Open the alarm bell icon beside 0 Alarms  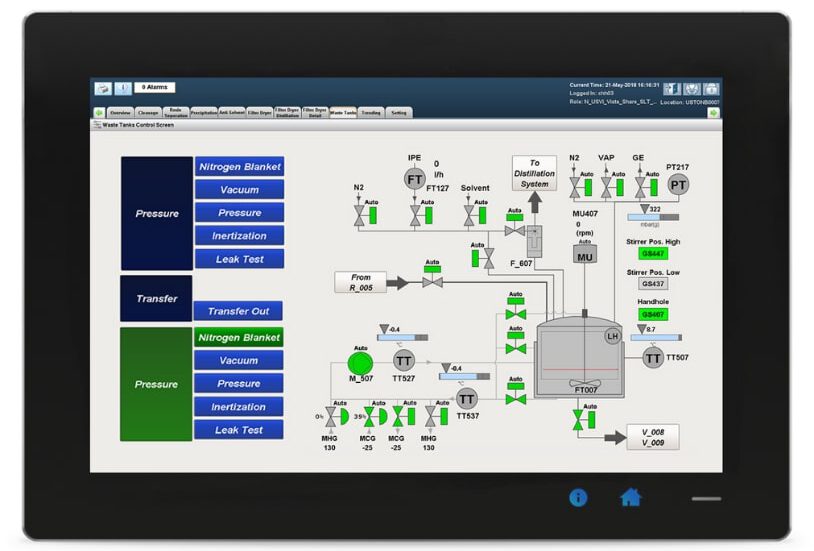[x=123, y=88]
